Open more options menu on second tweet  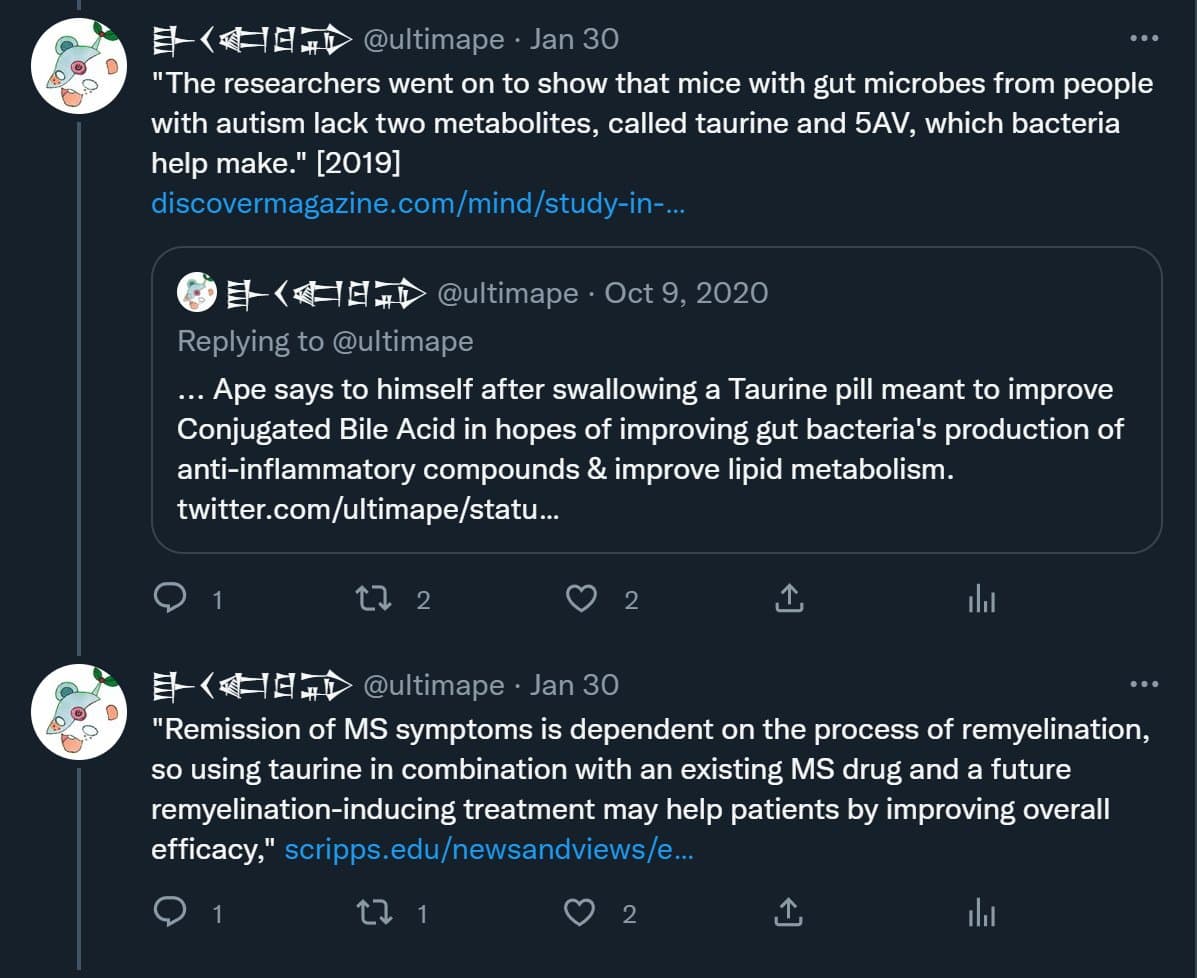(x=1143, y=685)
